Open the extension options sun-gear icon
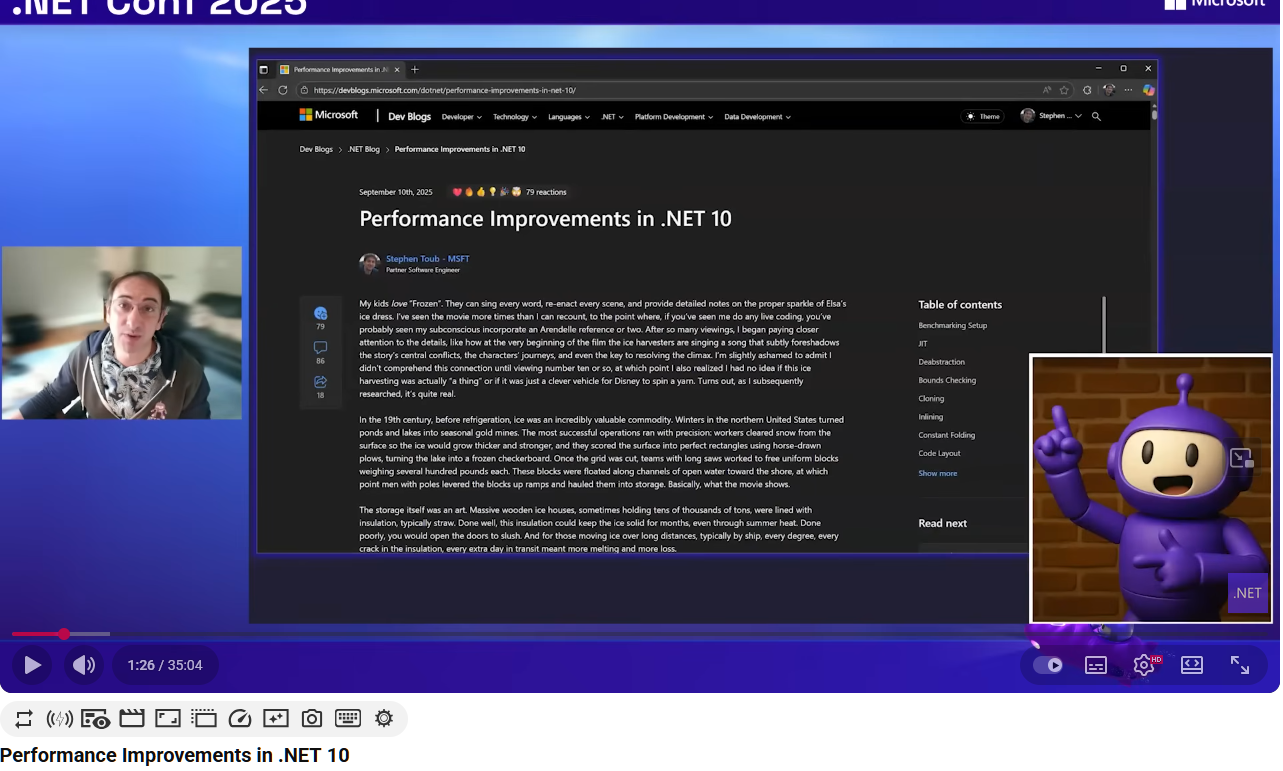Image resolution: width=1283 pixels, height=771 pixels. 384,718
